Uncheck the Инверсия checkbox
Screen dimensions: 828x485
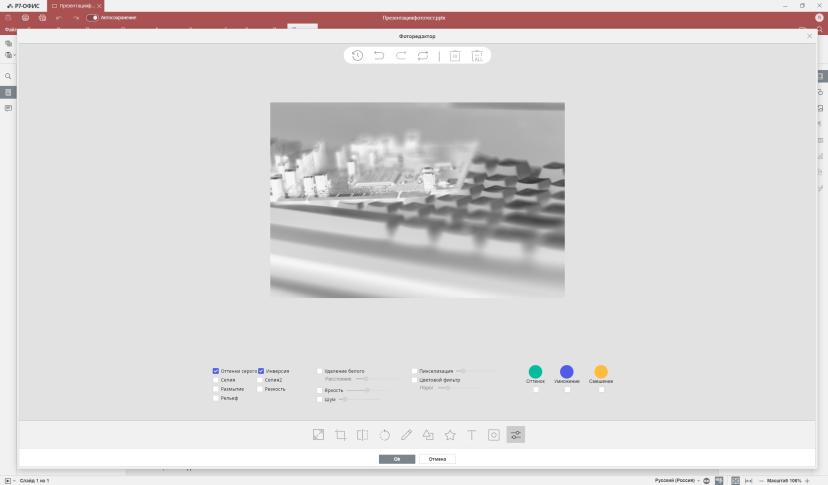[x=261, y=371]
